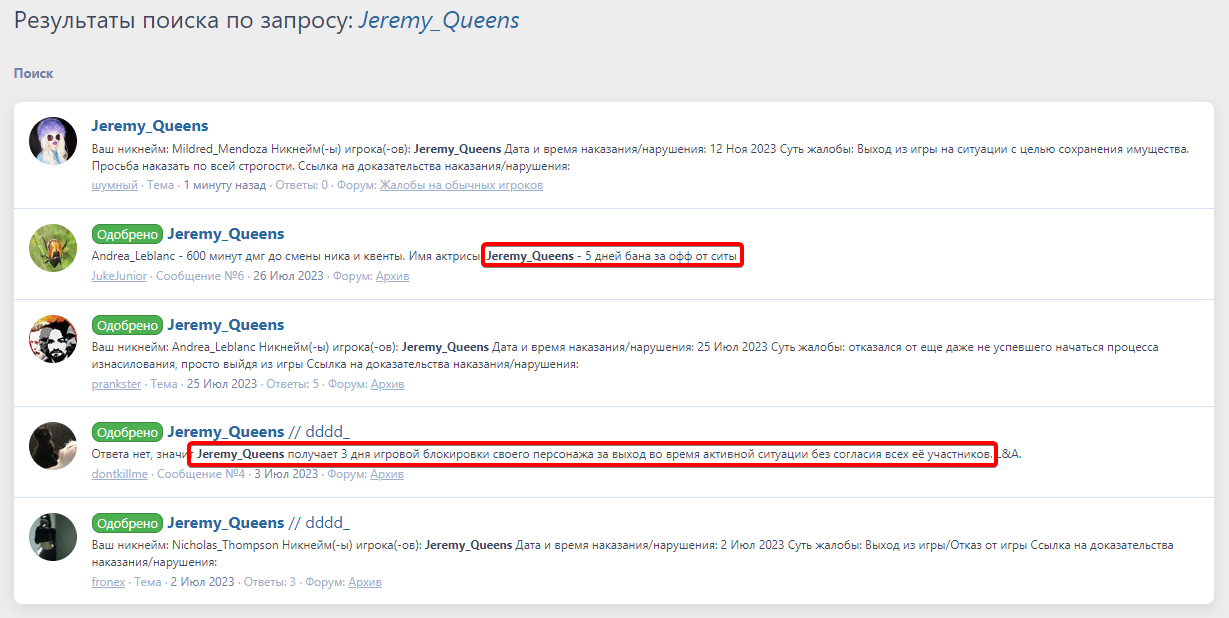This screenshot has width=1229, height=618.
Task: Go to Жалобы на обычных игроков forum
Action: (x=461, y=185)
